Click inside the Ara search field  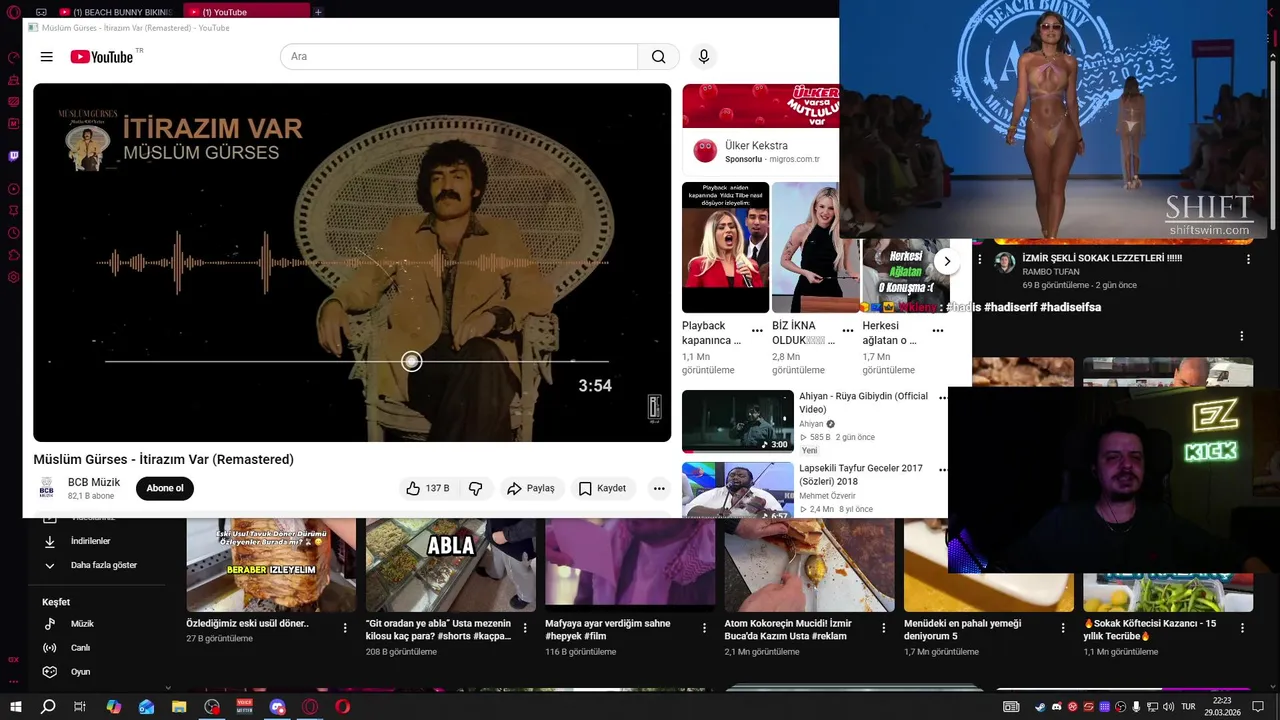coord(459,57)
